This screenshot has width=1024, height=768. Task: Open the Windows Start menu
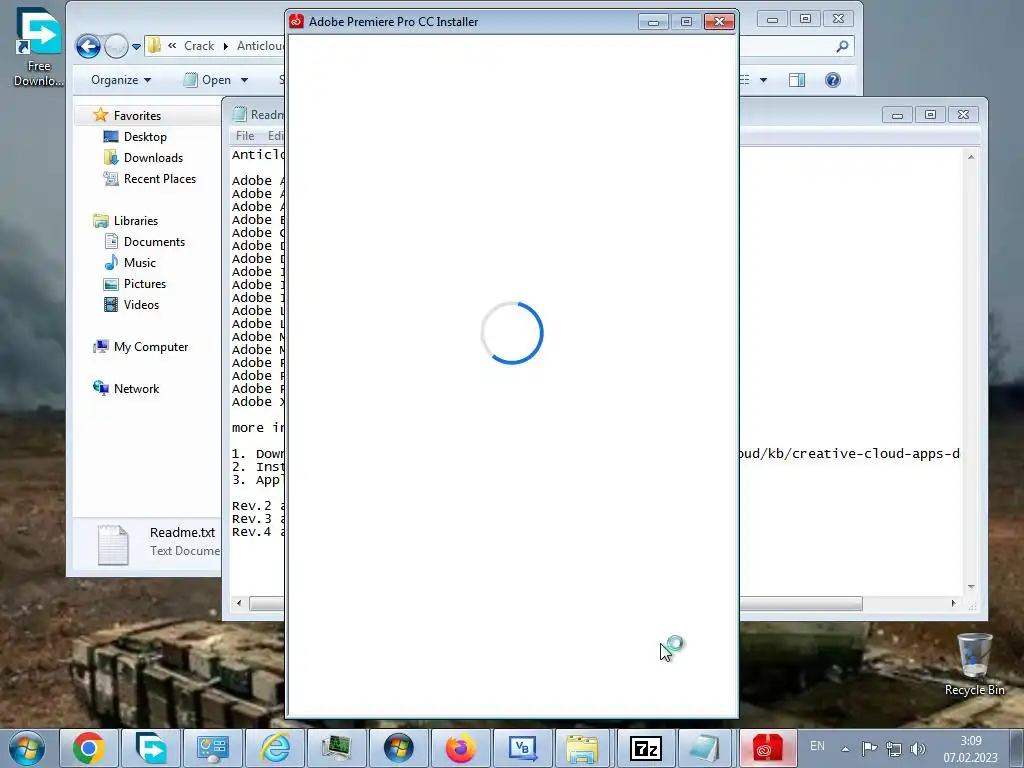pyautogui.click(x=27, y=748)
